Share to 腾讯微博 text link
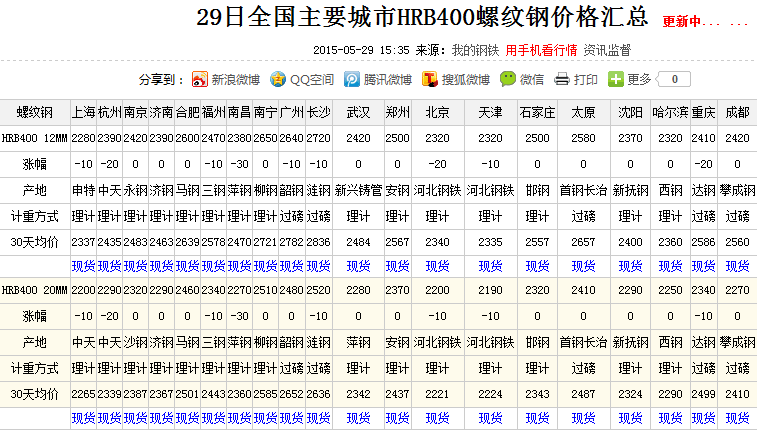 click(x=388, y=80)
